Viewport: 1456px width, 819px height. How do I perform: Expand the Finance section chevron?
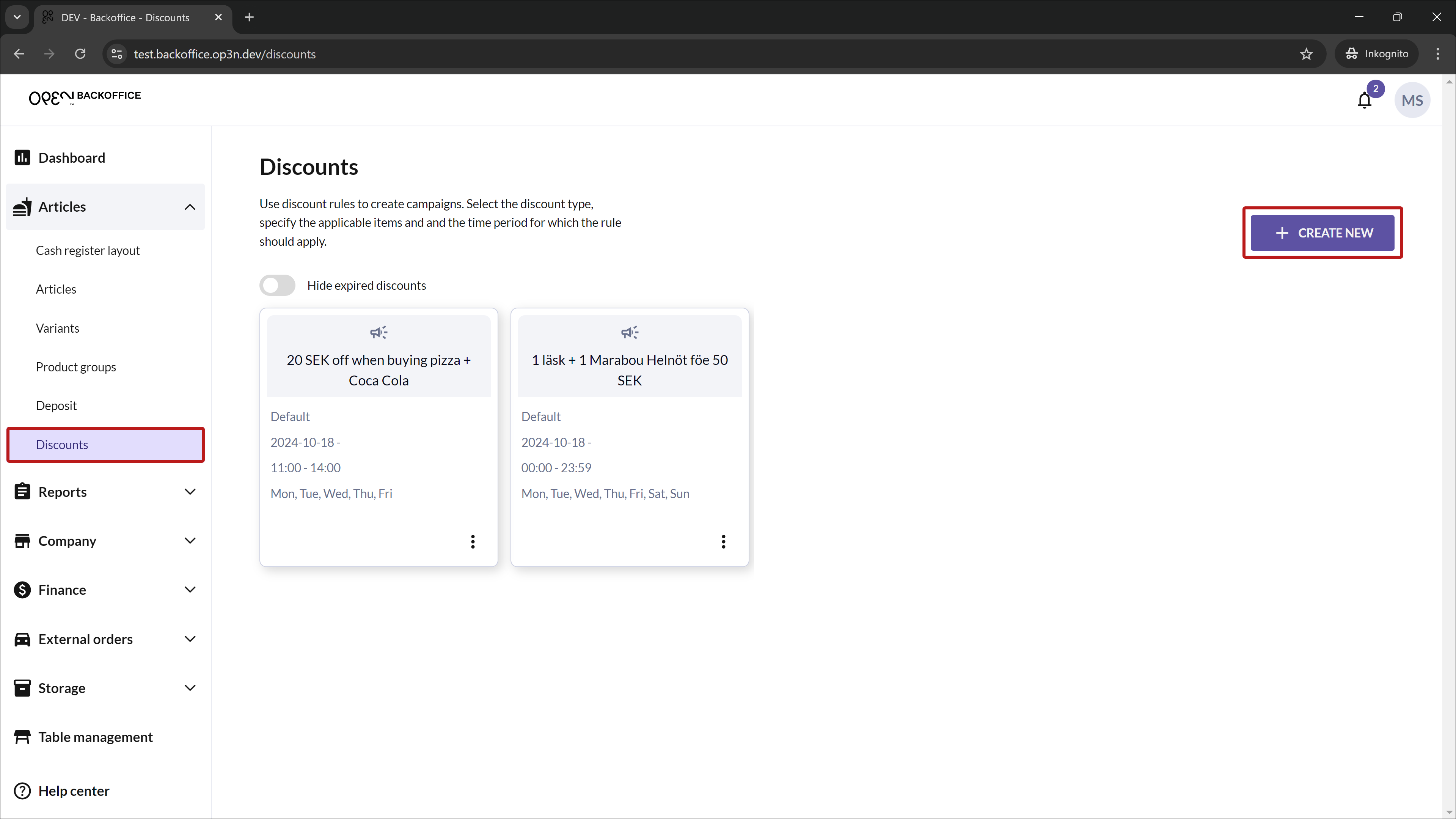point(190,589)
